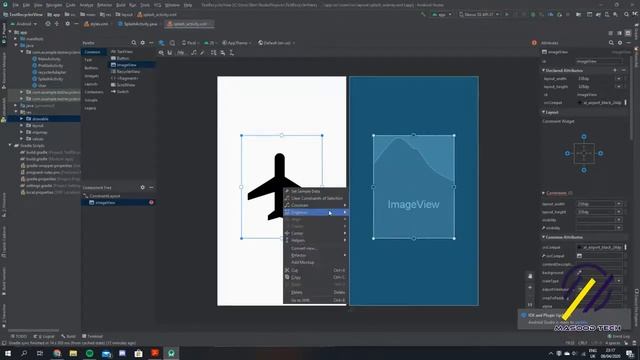The width and height of the screenshot is (640, 360).
Task: Click the design surface select-layers icon
Action: point(162,43)
